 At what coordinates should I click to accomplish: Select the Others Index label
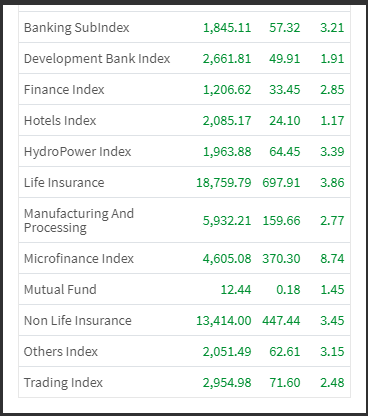click(61, 352)
